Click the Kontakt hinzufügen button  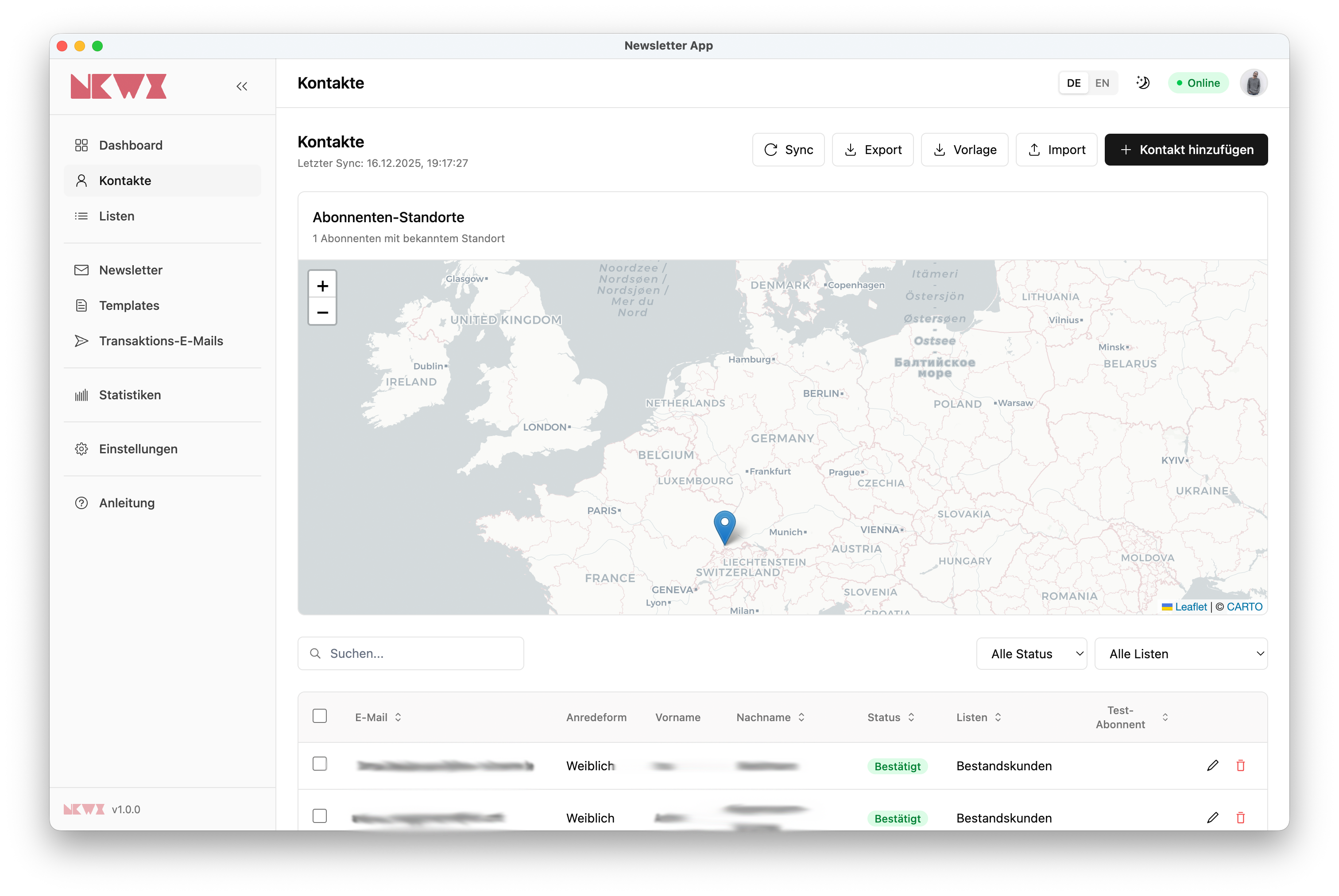1185,150
